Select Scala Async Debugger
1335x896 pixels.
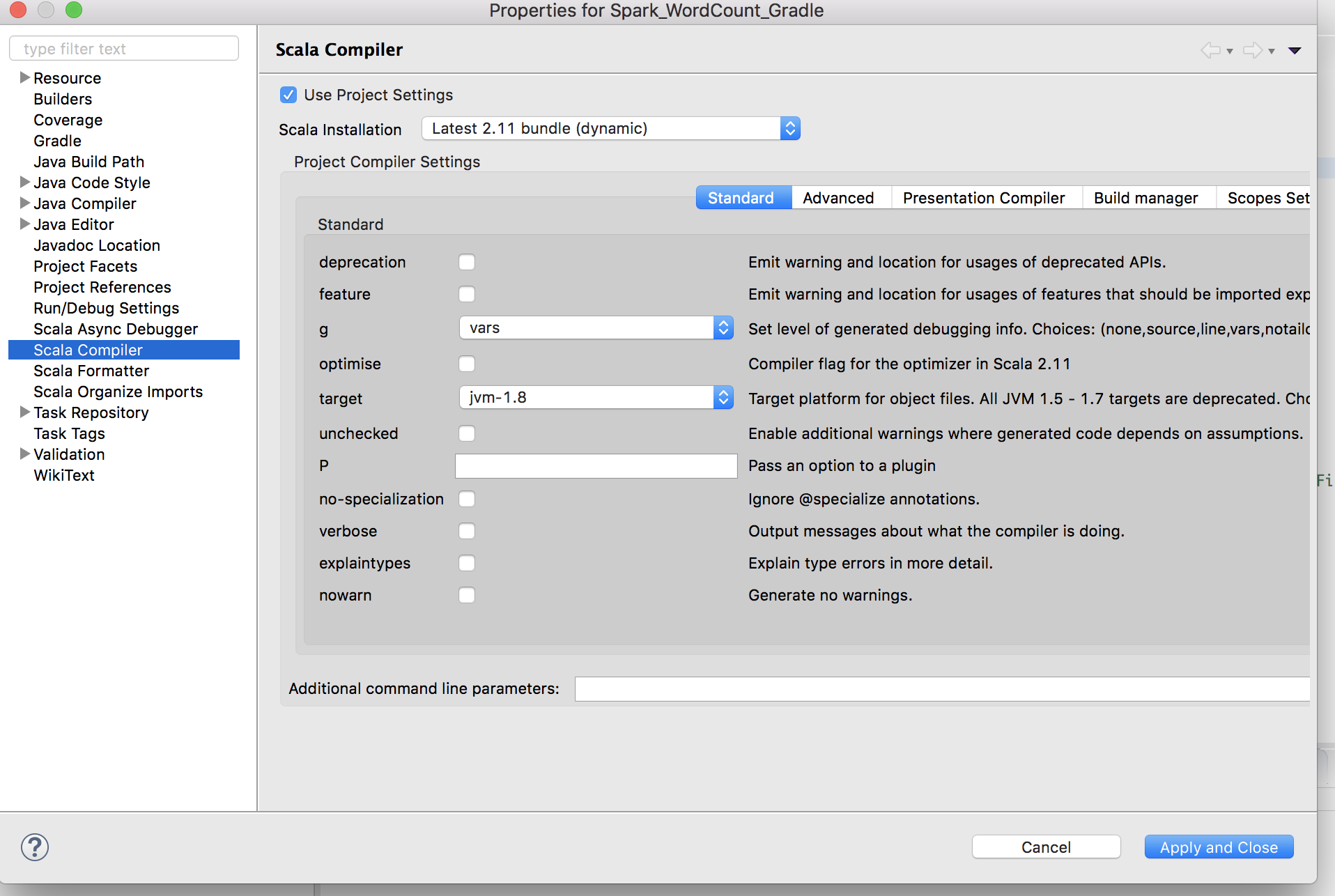pos(116,329)
